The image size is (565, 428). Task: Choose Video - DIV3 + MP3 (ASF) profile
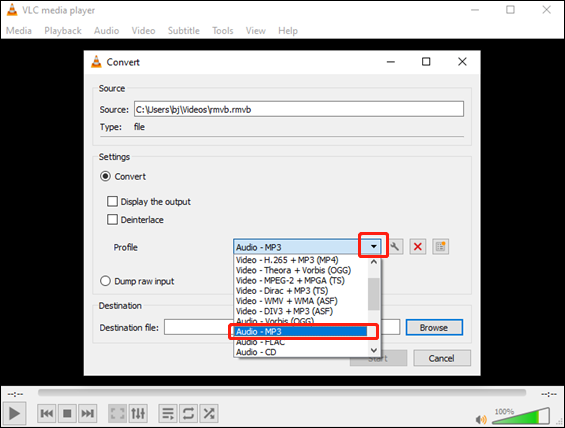click(x=301, y=311)
